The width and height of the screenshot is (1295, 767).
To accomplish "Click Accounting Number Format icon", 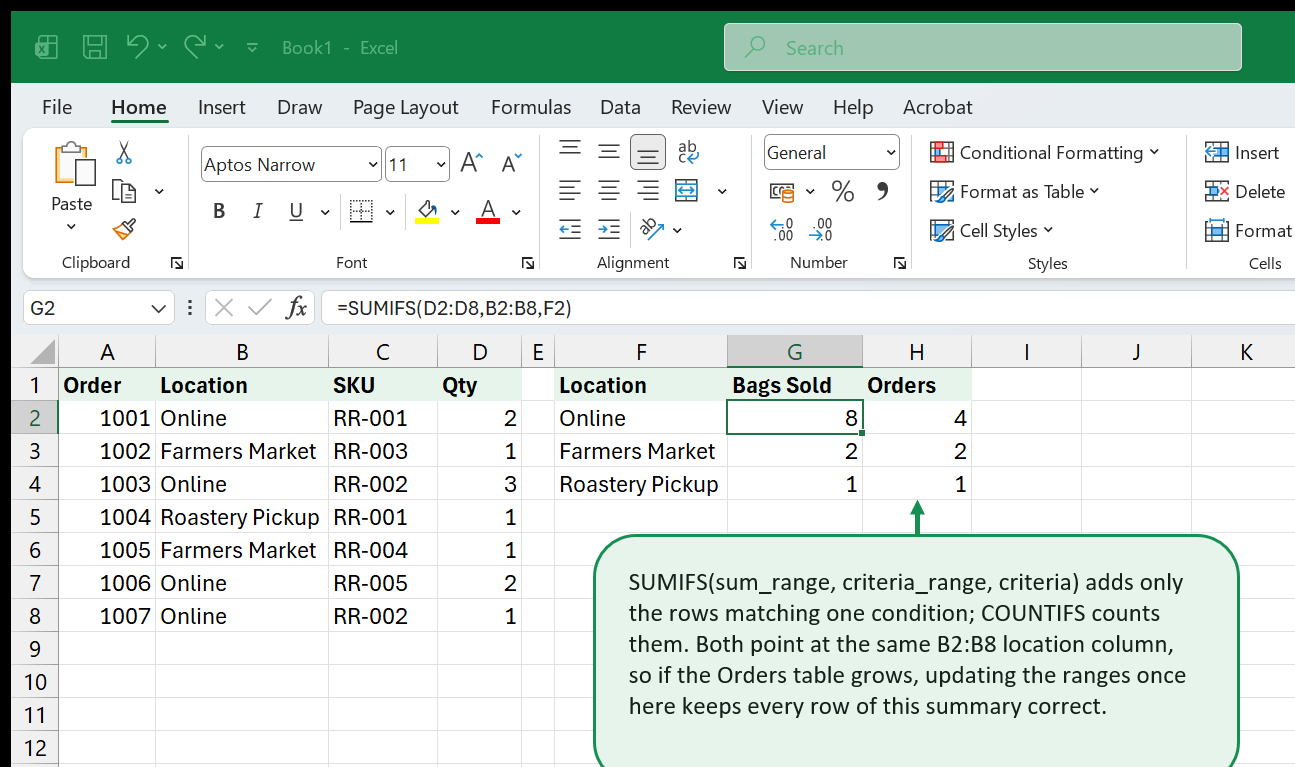I will click(782, 191).
